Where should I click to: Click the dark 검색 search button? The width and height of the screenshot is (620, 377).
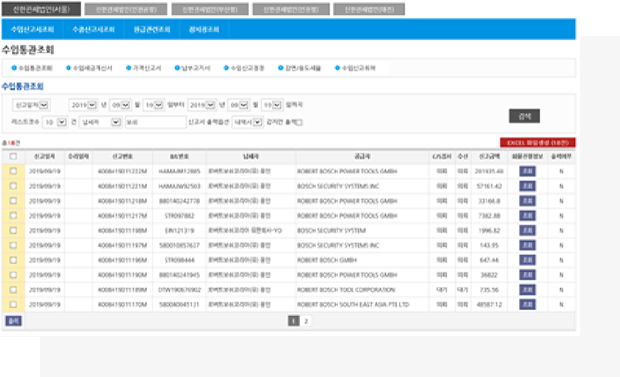coord(524,116)
